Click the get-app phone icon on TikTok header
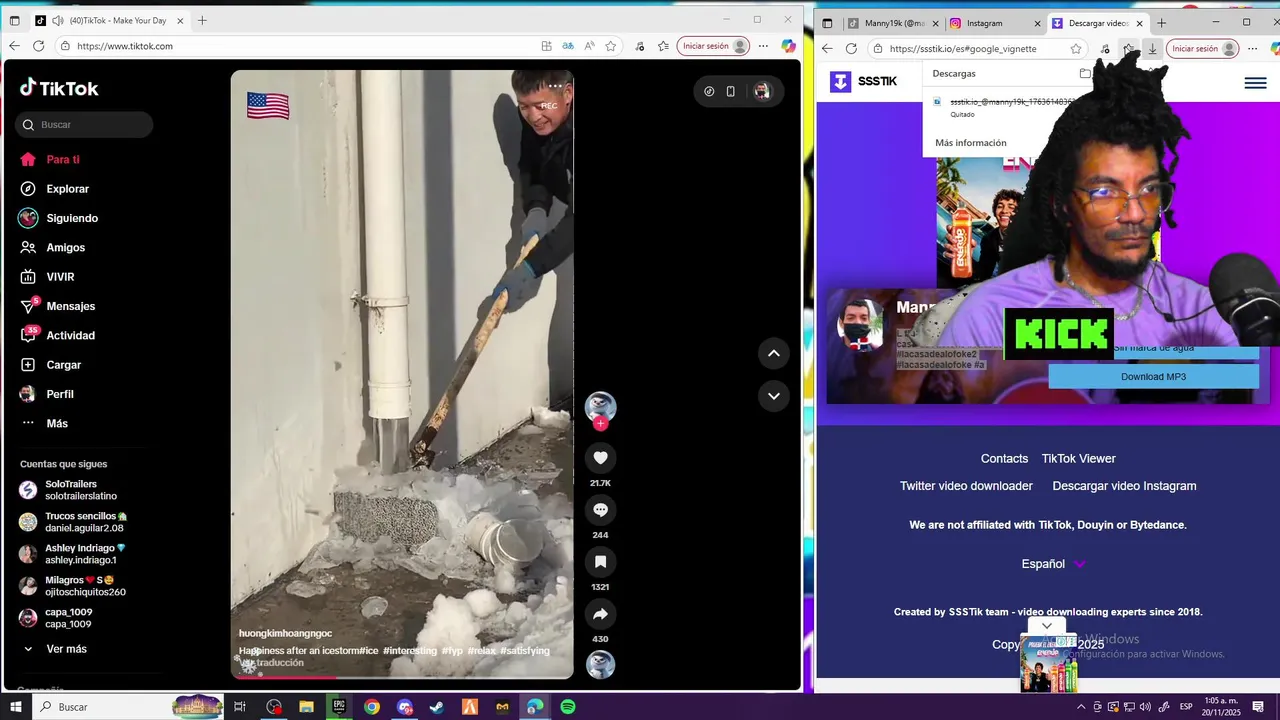The height and width of the screenshot is (720, 1280). [731, 91]
